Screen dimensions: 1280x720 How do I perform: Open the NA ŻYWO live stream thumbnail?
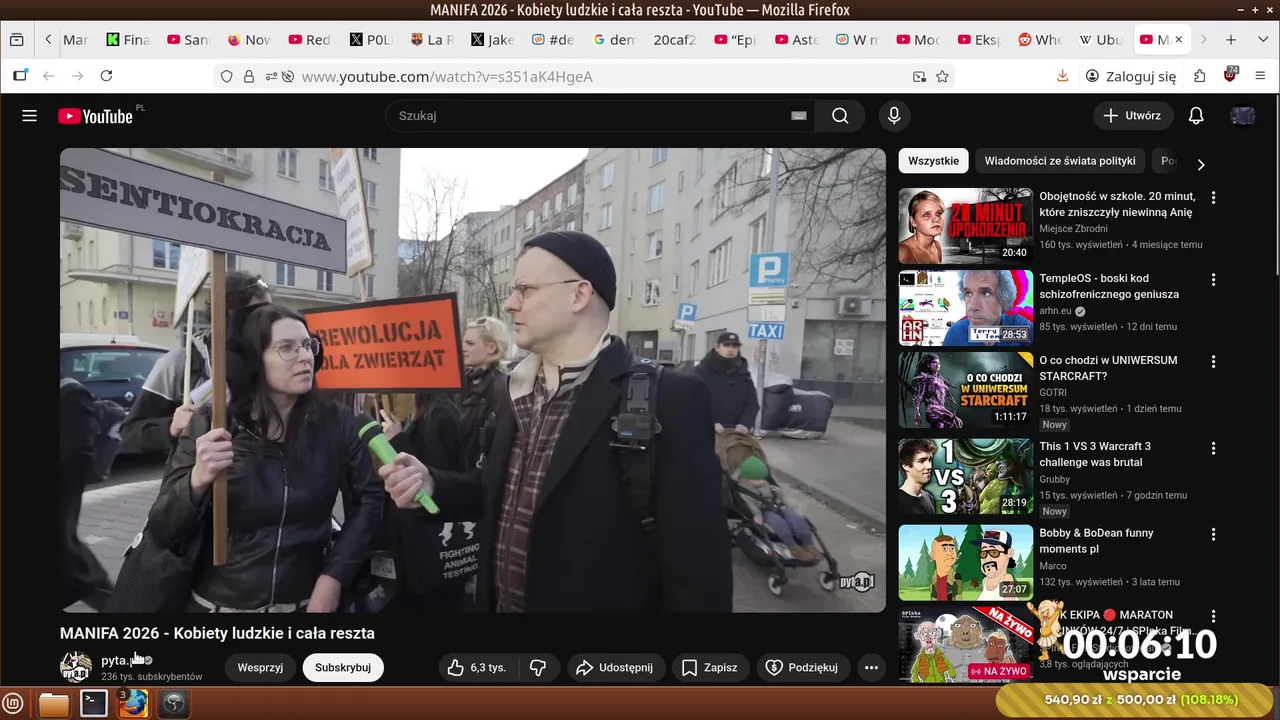tap(965, 644)
